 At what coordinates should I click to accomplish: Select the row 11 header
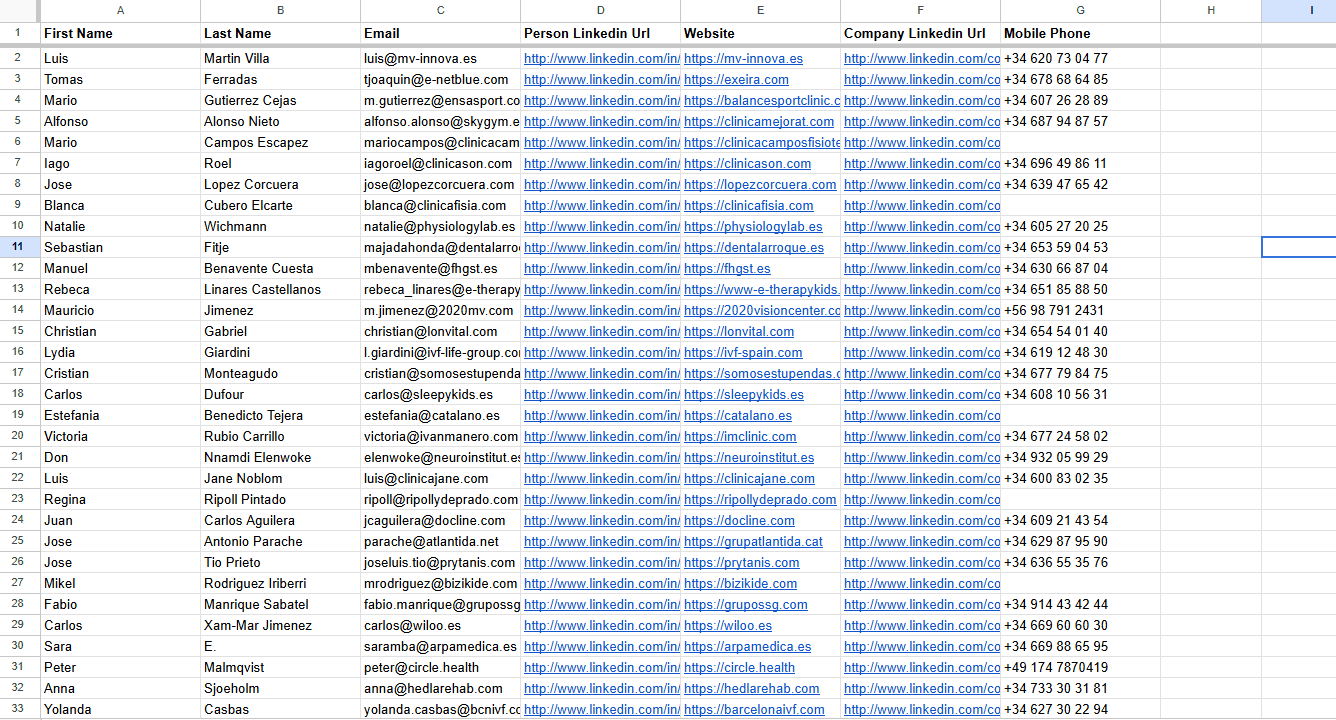tap(19, 247)
